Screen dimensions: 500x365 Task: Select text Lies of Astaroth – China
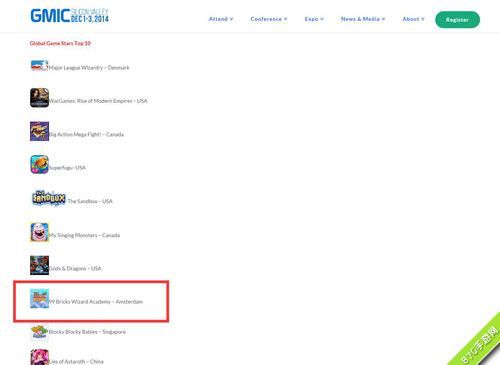click(x=76, y=362)
